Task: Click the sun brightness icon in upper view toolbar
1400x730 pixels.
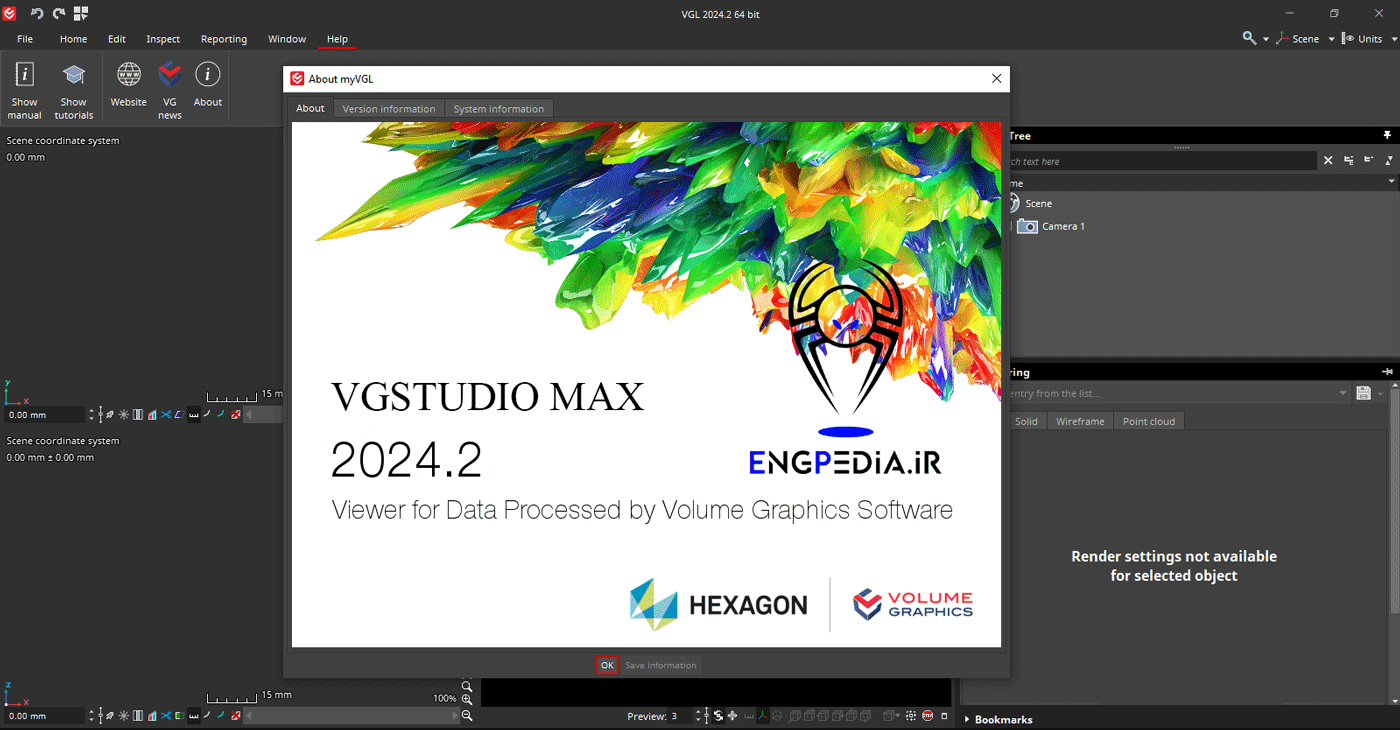Action: 123,414
